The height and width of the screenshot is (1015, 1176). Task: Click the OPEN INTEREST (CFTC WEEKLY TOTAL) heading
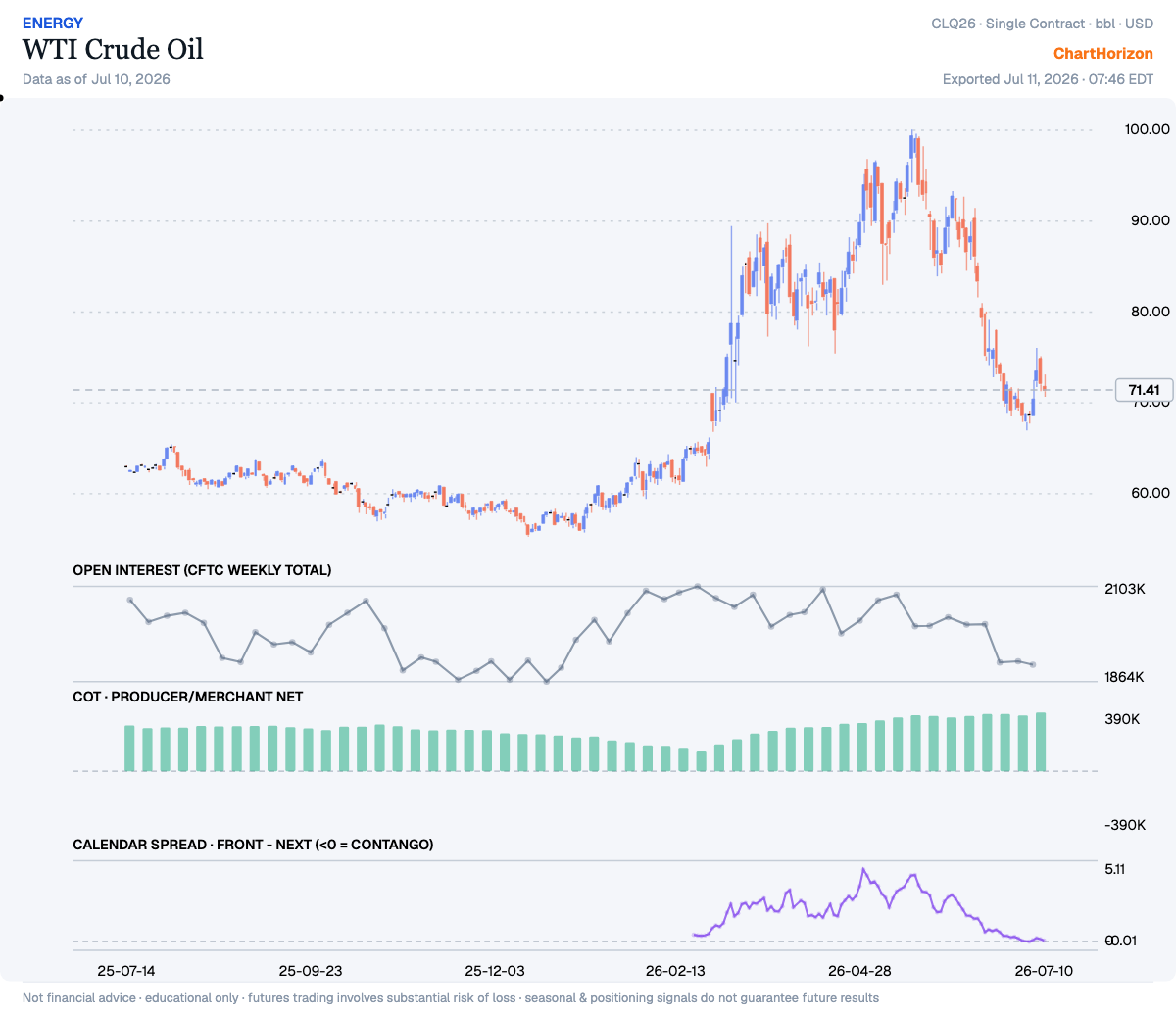click(x=202, y=570)
